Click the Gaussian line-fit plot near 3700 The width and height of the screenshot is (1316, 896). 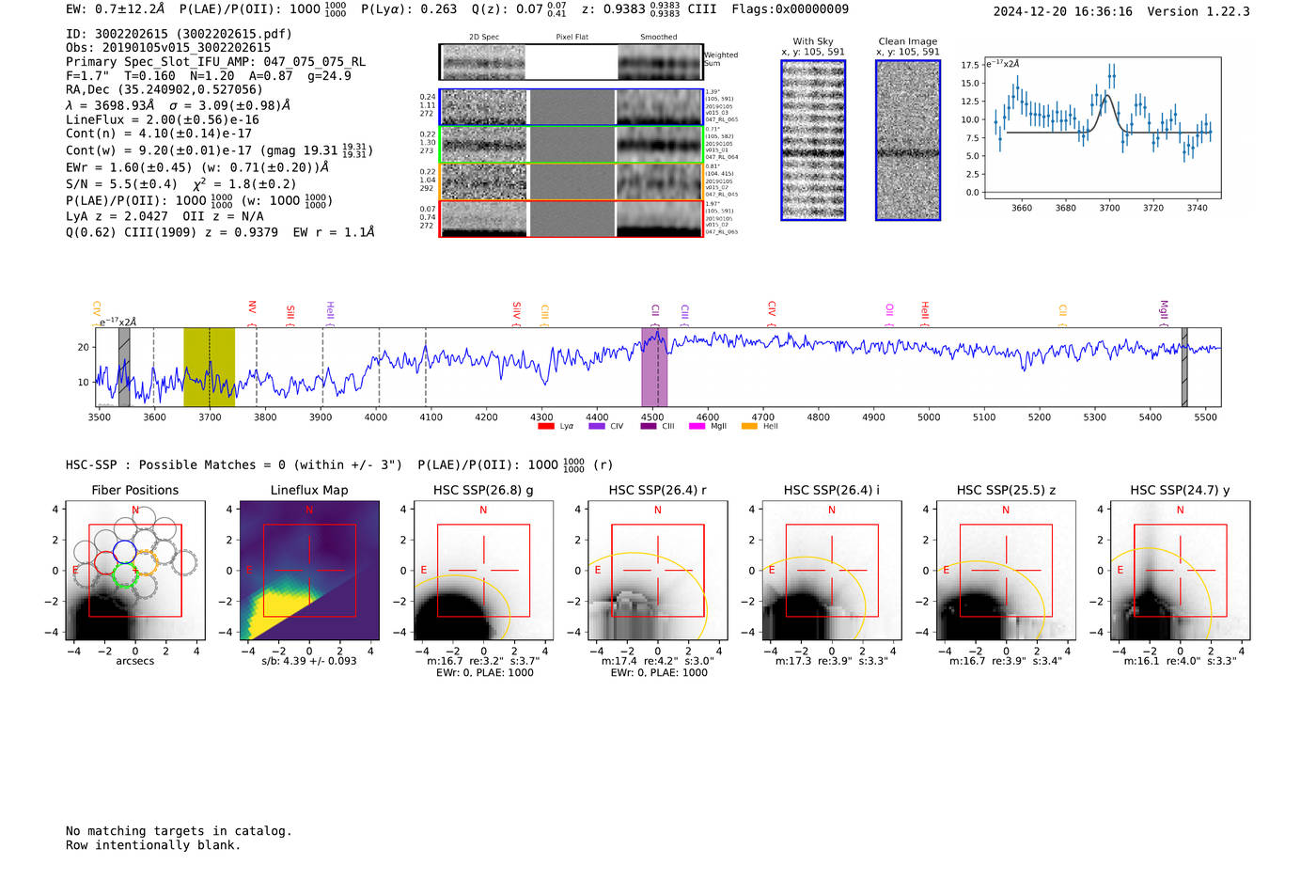point(1102,128)
